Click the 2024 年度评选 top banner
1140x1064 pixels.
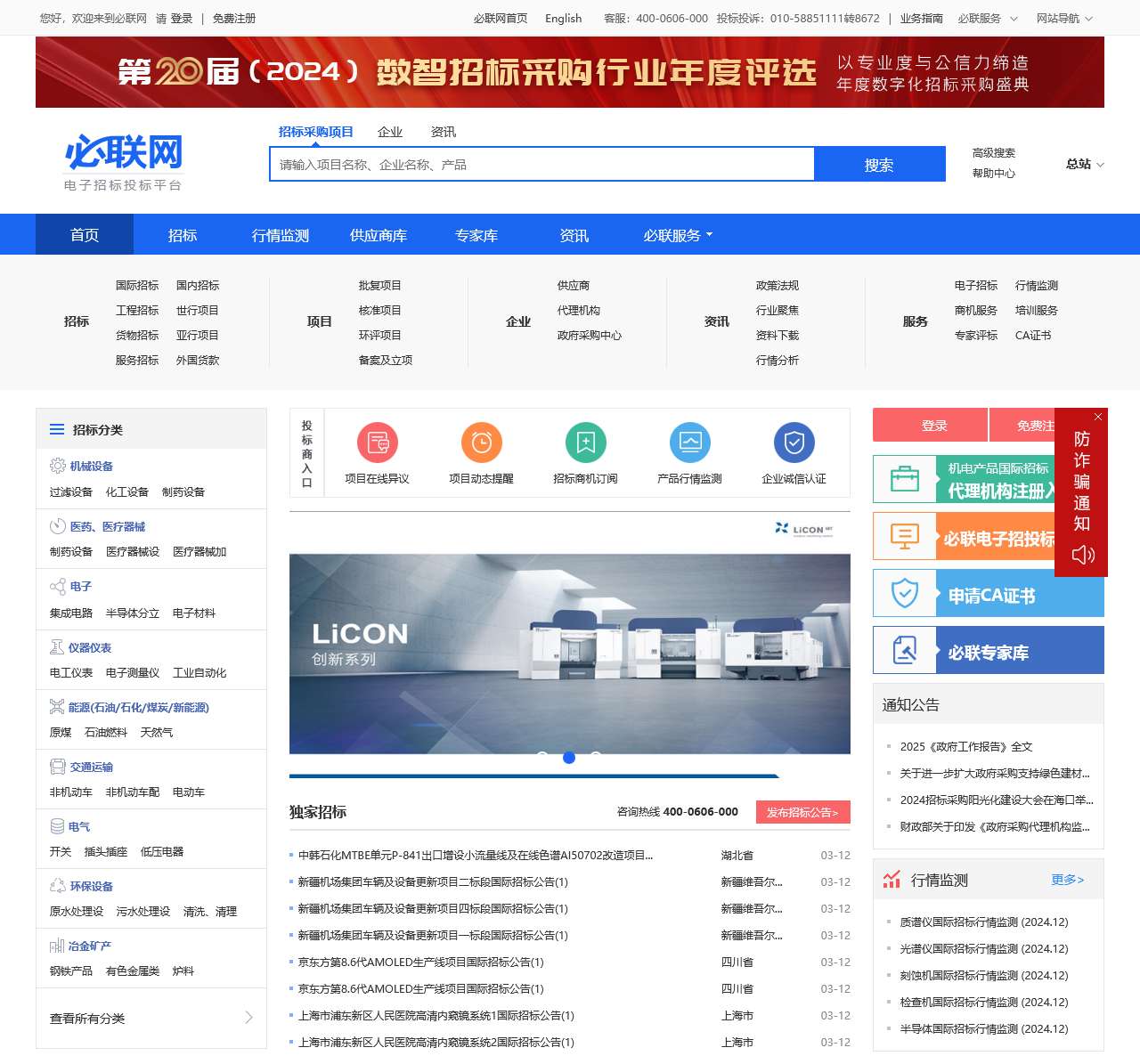[570, 72]
